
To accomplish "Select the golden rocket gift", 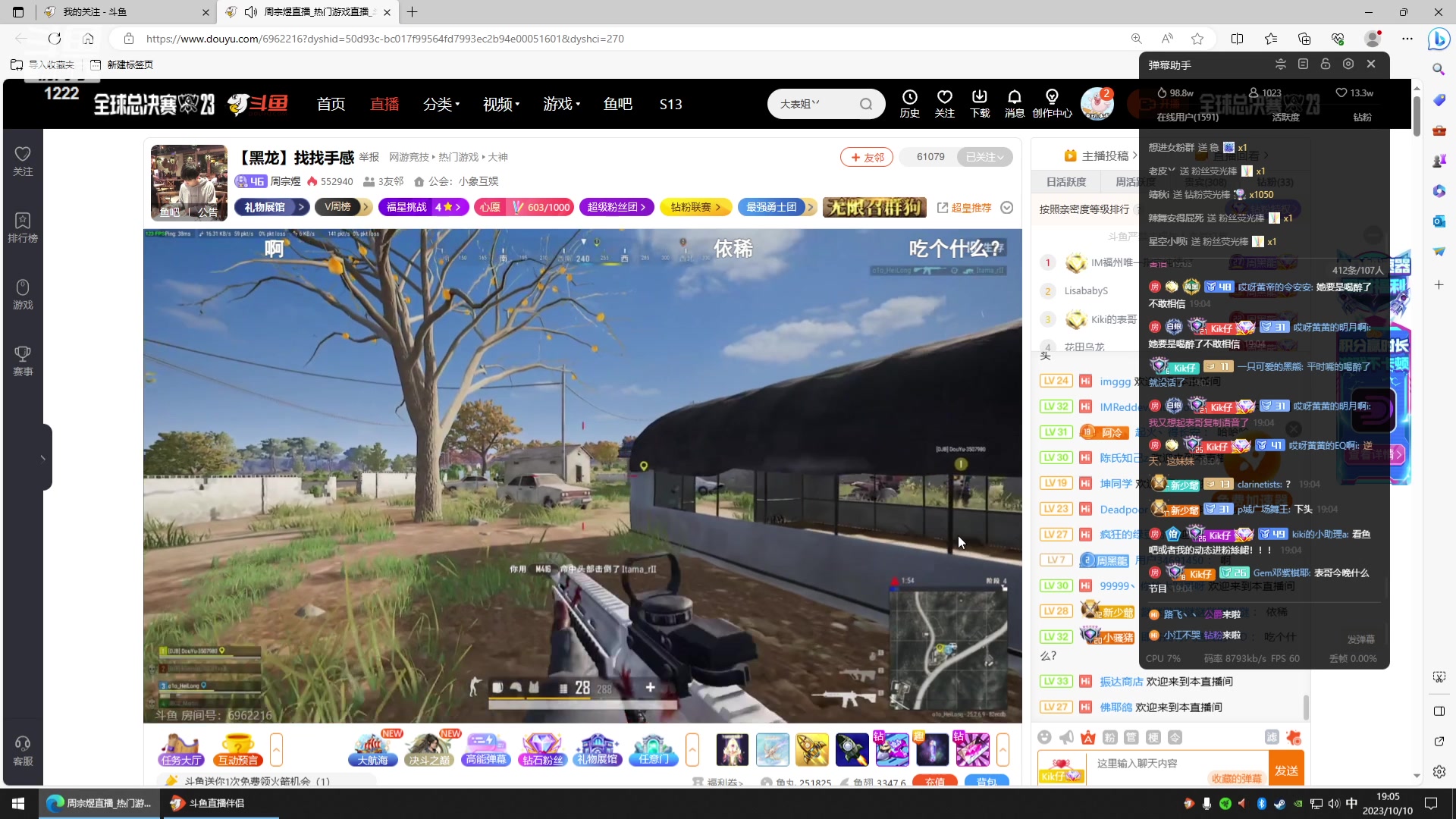I will tap(812, 749).
